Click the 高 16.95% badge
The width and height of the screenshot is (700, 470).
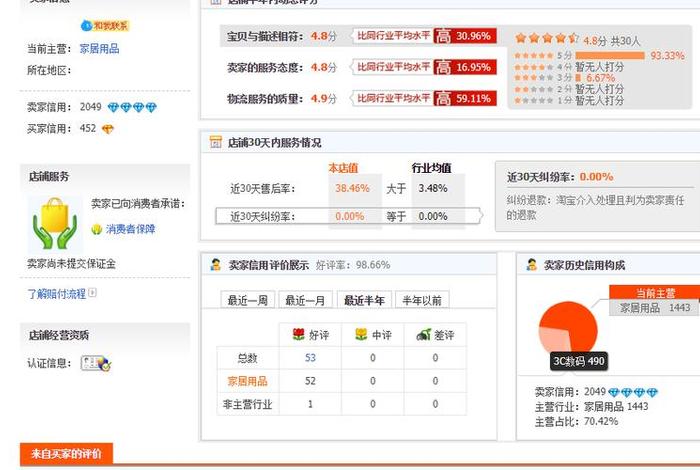(x=465, y=67)
